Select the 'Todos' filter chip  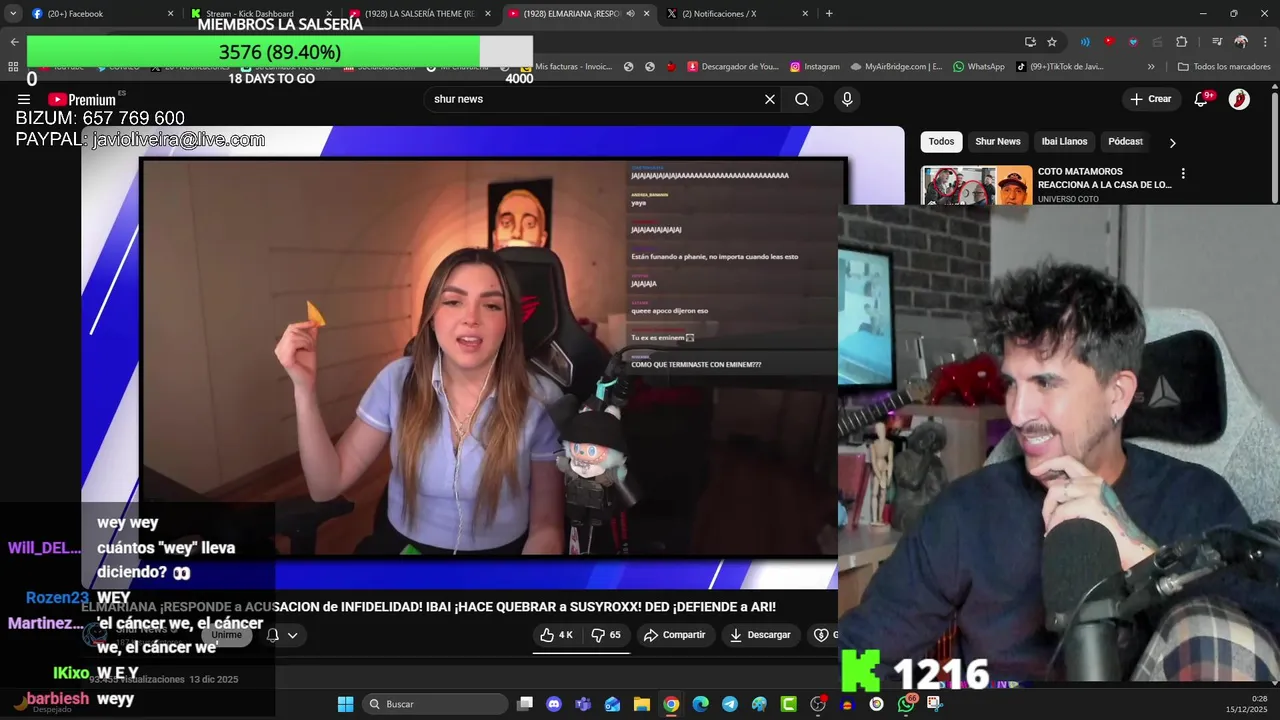[x=941, y=142]
